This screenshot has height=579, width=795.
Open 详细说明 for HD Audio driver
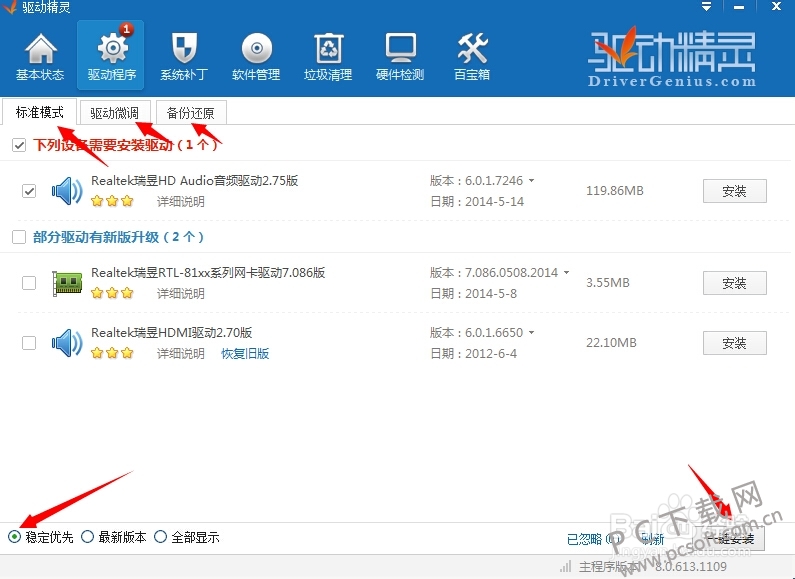180,202
